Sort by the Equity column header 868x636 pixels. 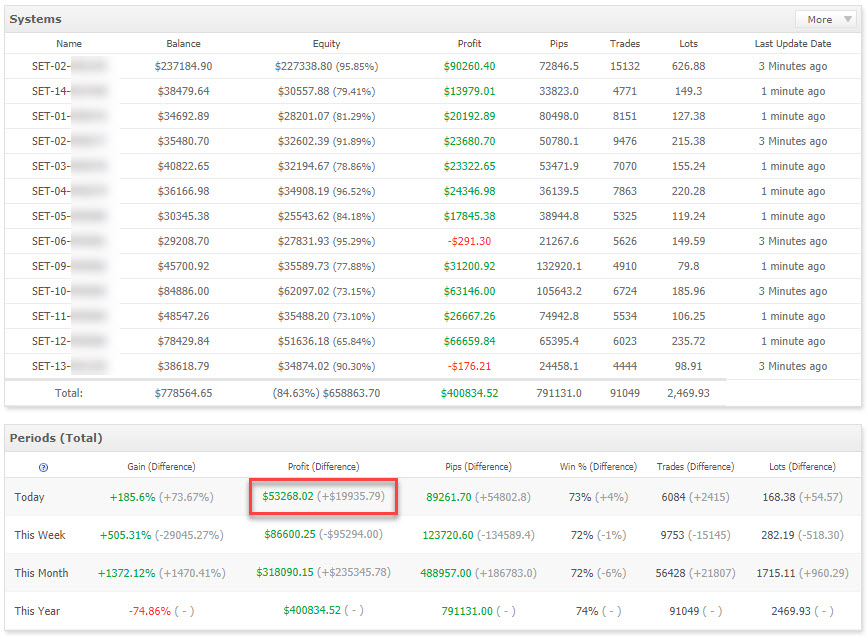tap(326, 43)
